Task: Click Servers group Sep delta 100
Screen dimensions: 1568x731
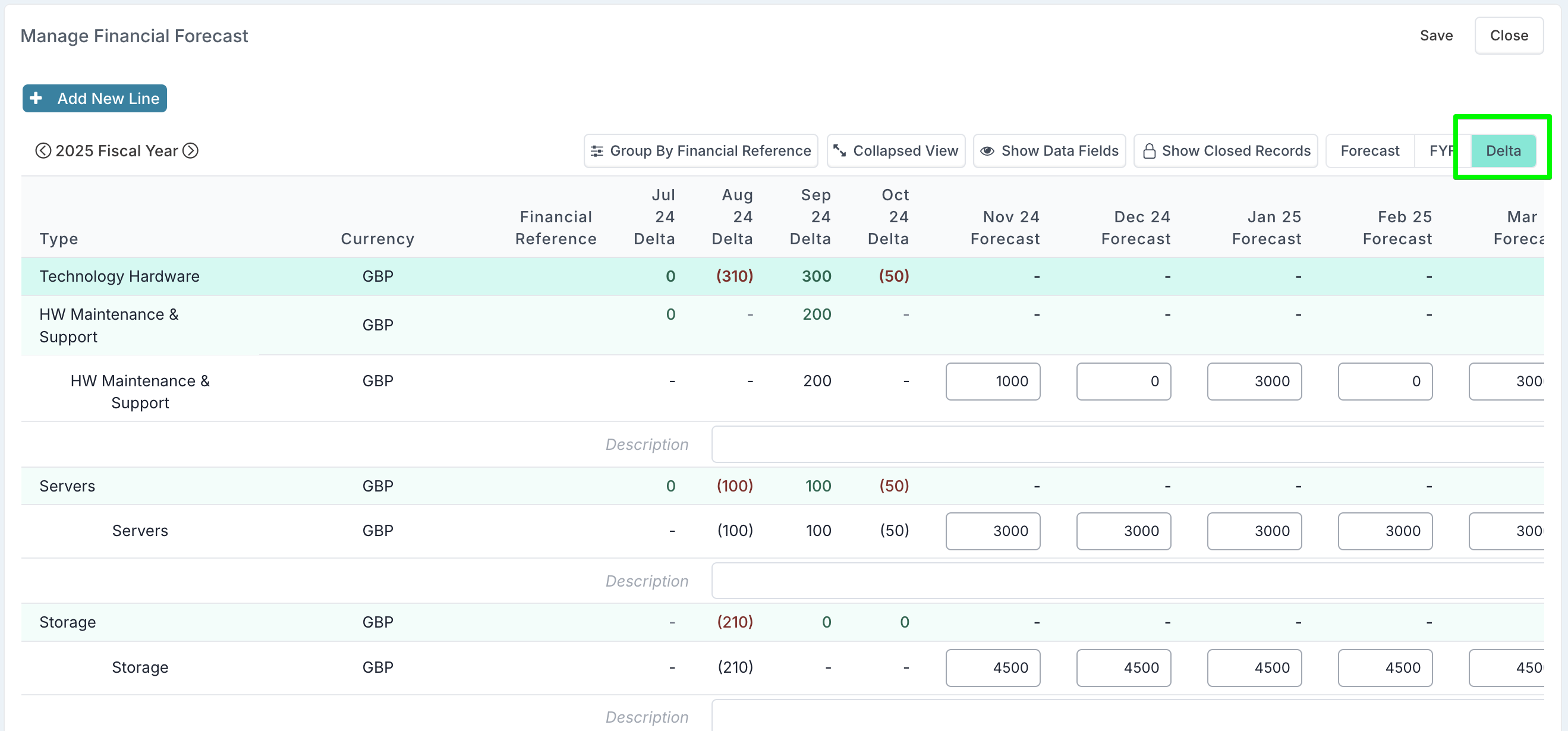Action: [818, 486]
